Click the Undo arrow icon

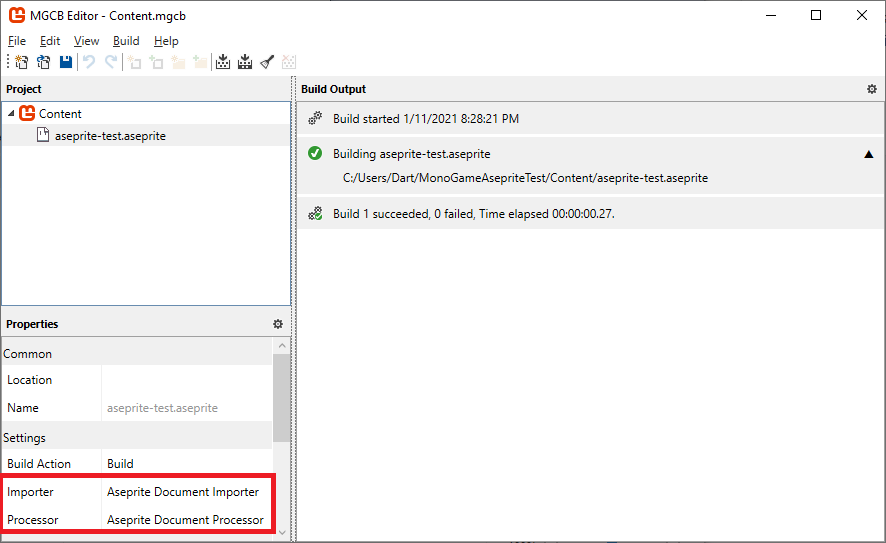[x=89, y=62]
